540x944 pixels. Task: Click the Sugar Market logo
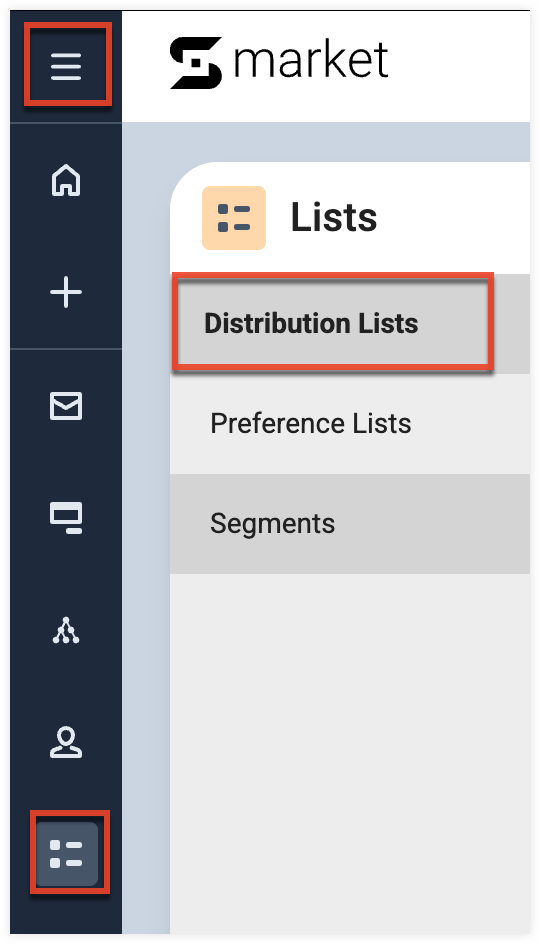[x=279, y=63]
